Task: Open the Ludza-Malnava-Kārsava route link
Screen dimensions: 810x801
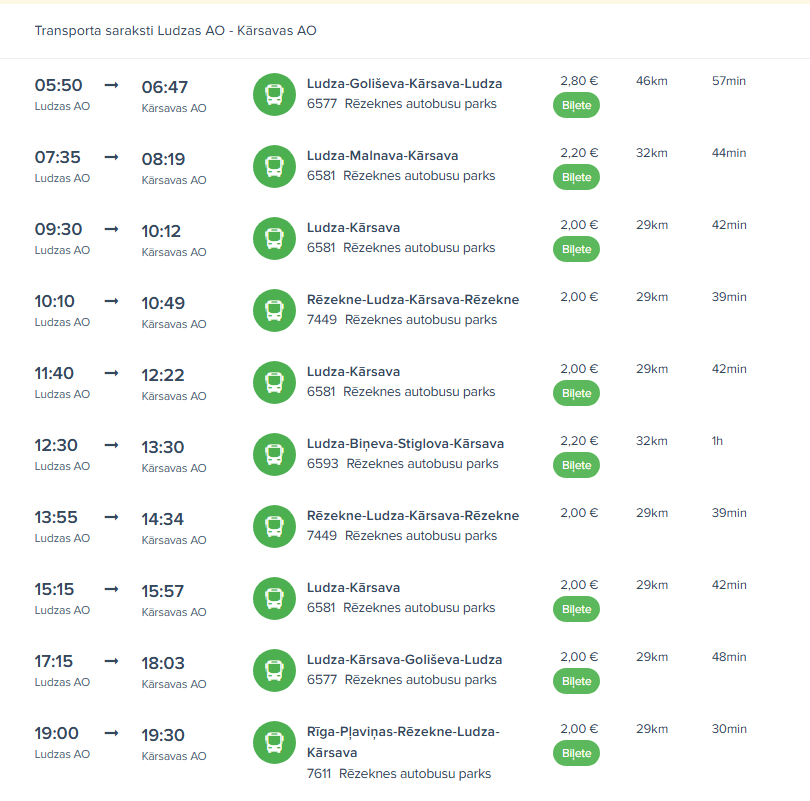Action: pyautogui.click(x=382, y=156)
